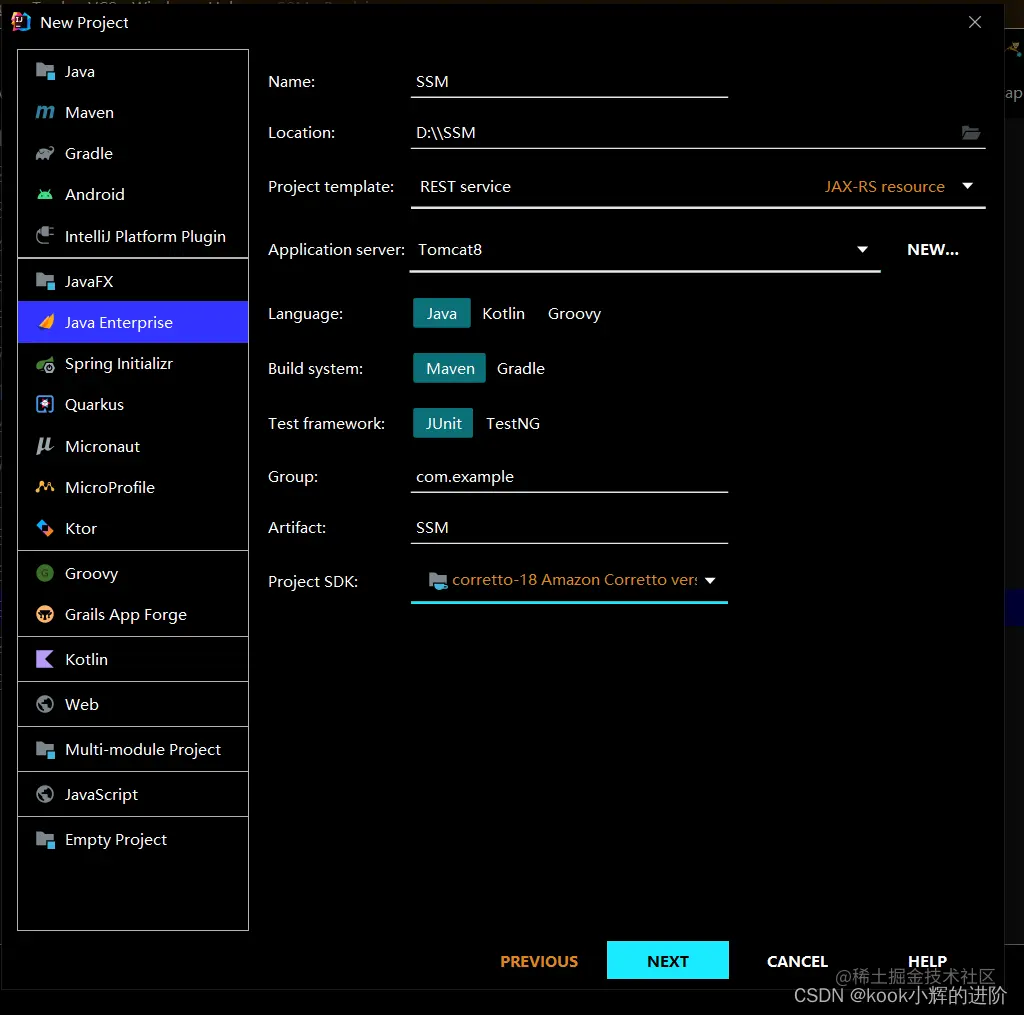Close the New Project dialog

click(974, 22)
